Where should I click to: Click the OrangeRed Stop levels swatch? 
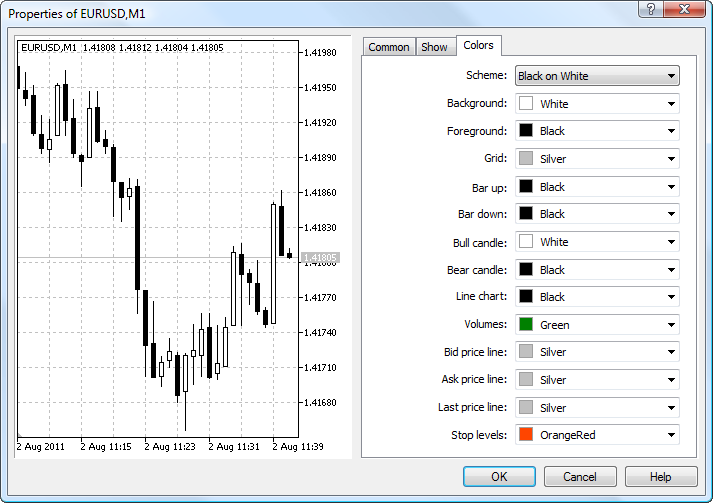pyautogui.click(x=526, y=434)
